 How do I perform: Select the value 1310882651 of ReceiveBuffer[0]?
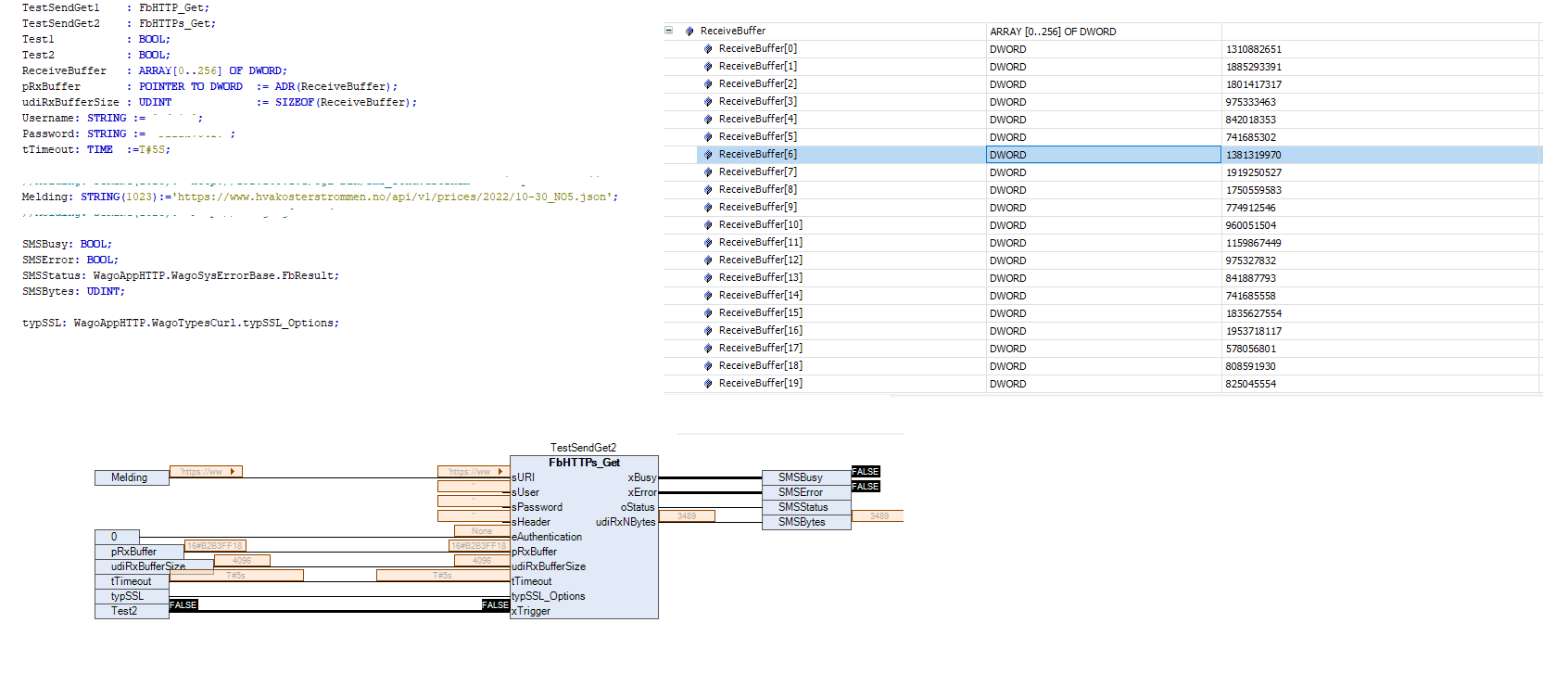point(1254,49)
